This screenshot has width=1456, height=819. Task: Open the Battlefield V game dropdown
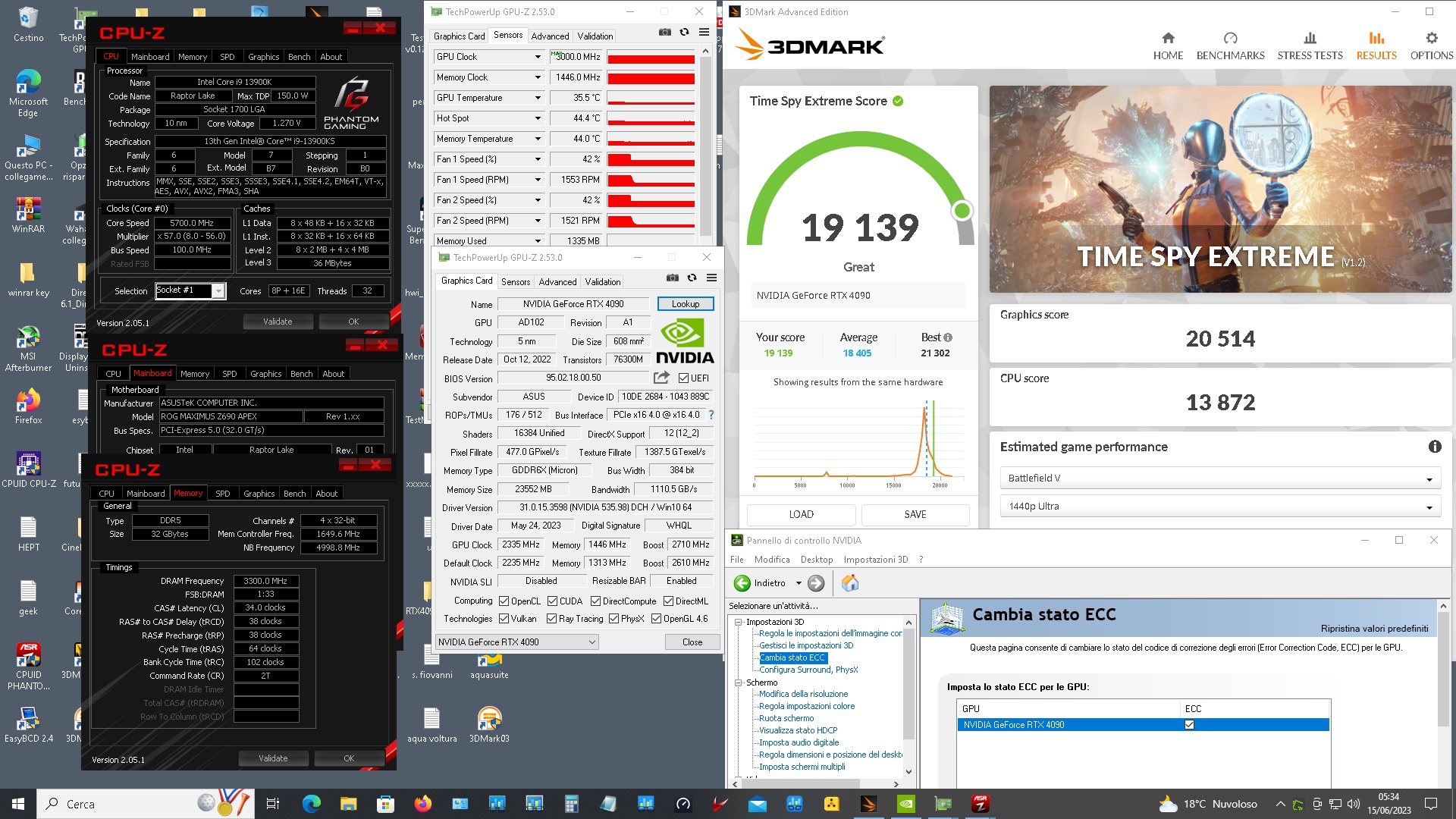click(1219, 479)
